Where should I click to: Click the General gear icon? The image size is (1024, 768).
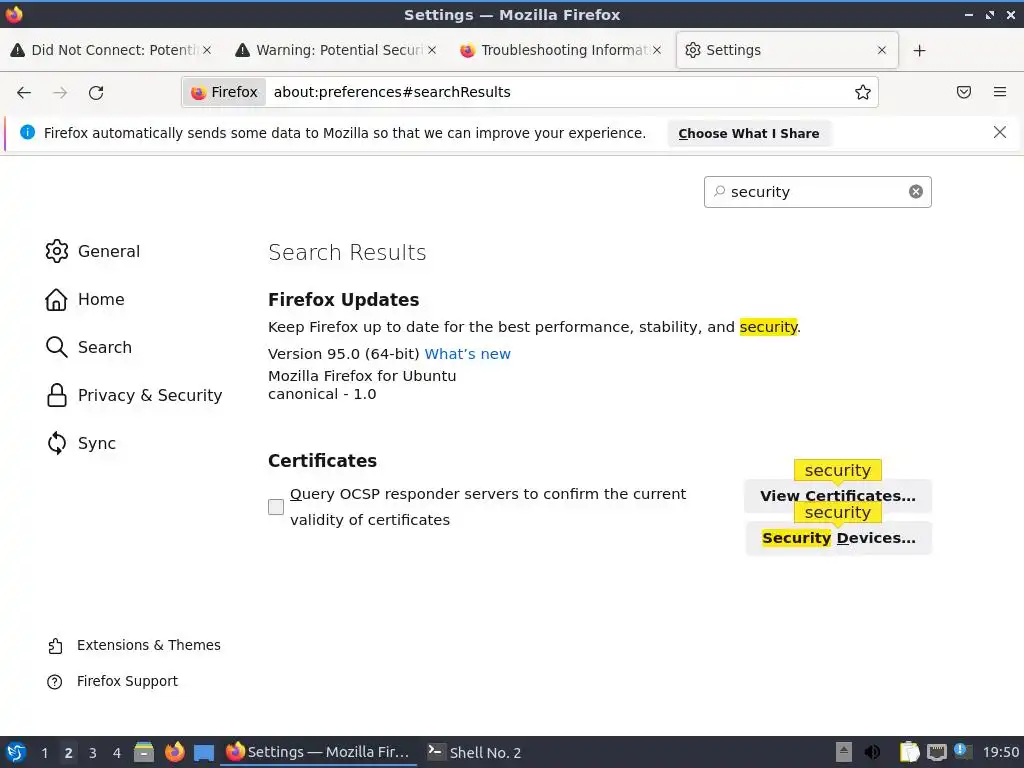(x=57, y=251)
